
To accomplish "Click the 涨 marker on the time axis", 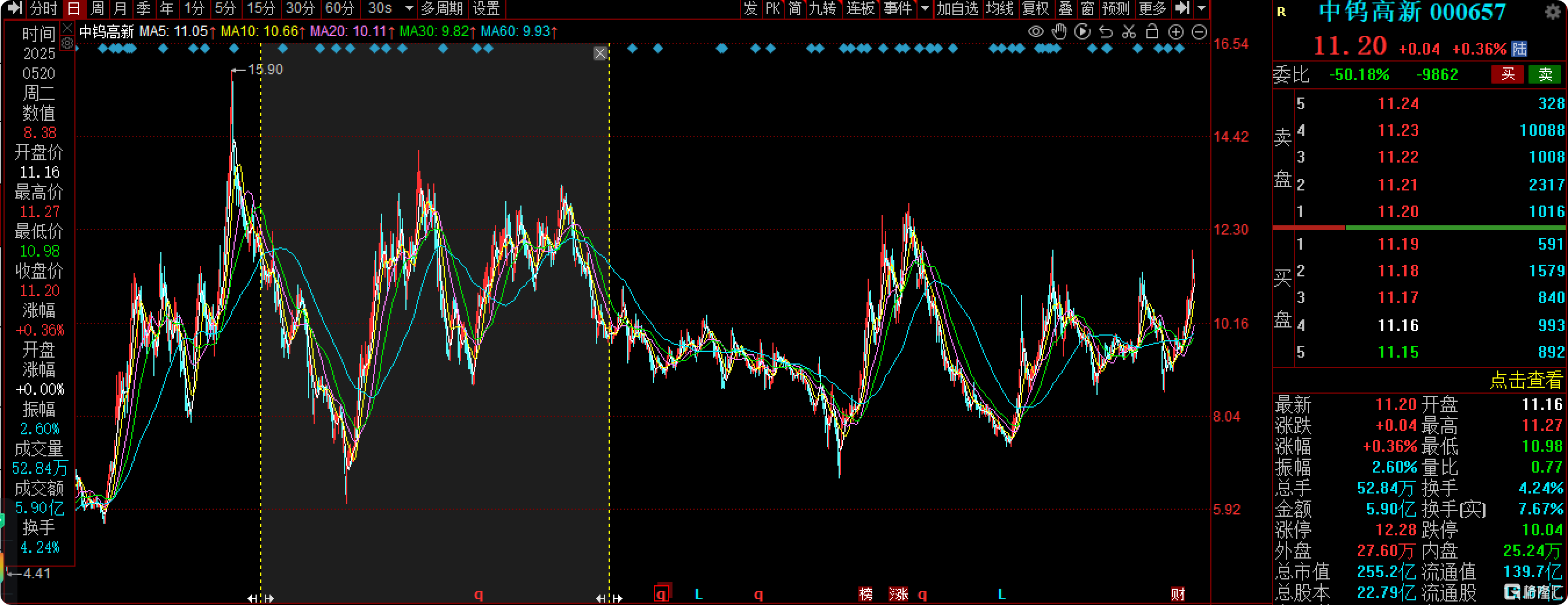I will [x=898, y=593].
